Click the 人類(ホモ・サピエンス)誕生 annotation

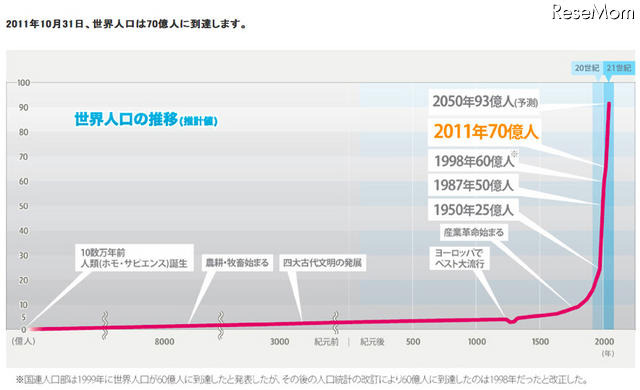click(x=134, y=258)
